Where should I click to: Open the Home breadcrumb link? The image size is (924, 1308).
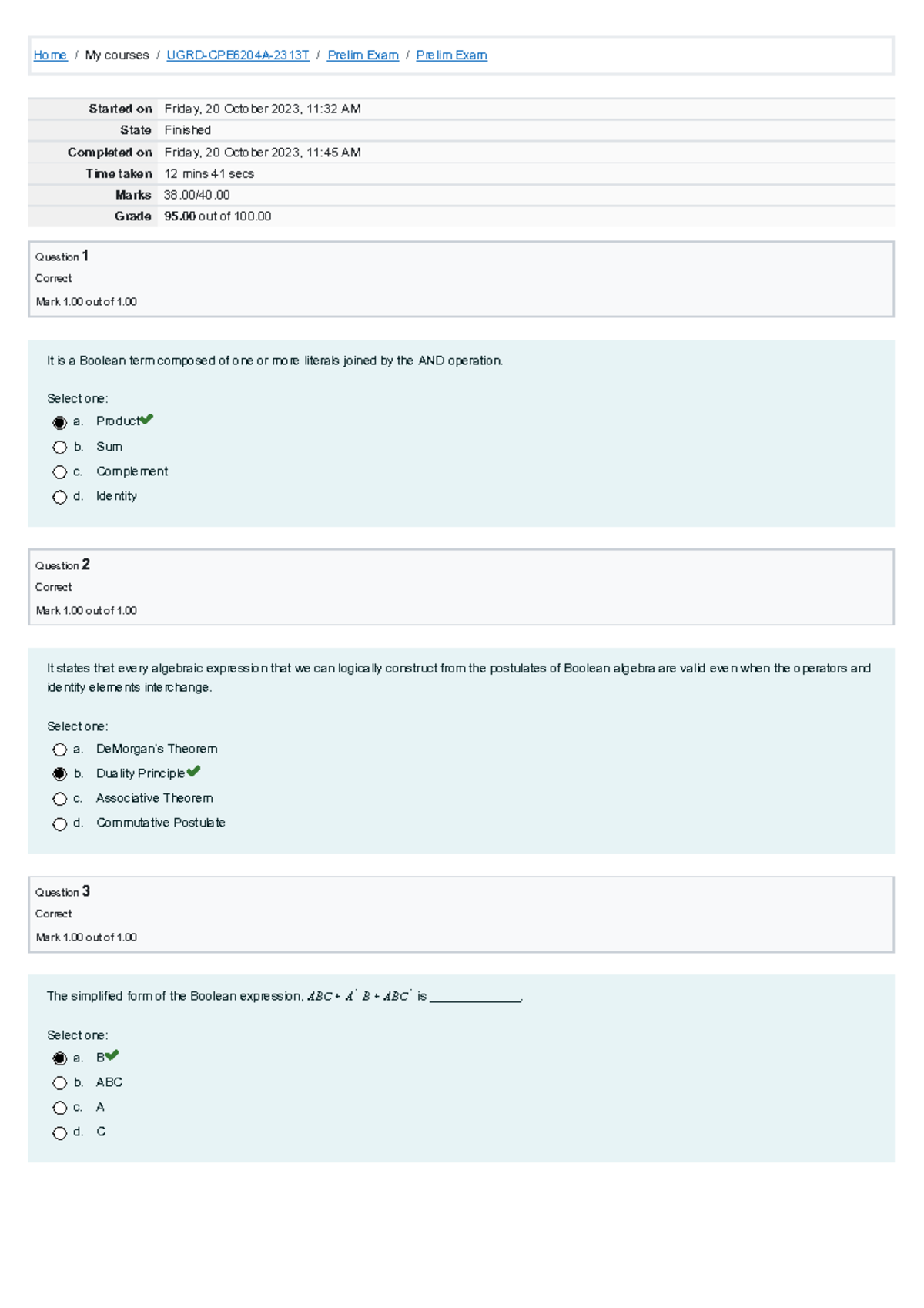[x=50, y=55]
